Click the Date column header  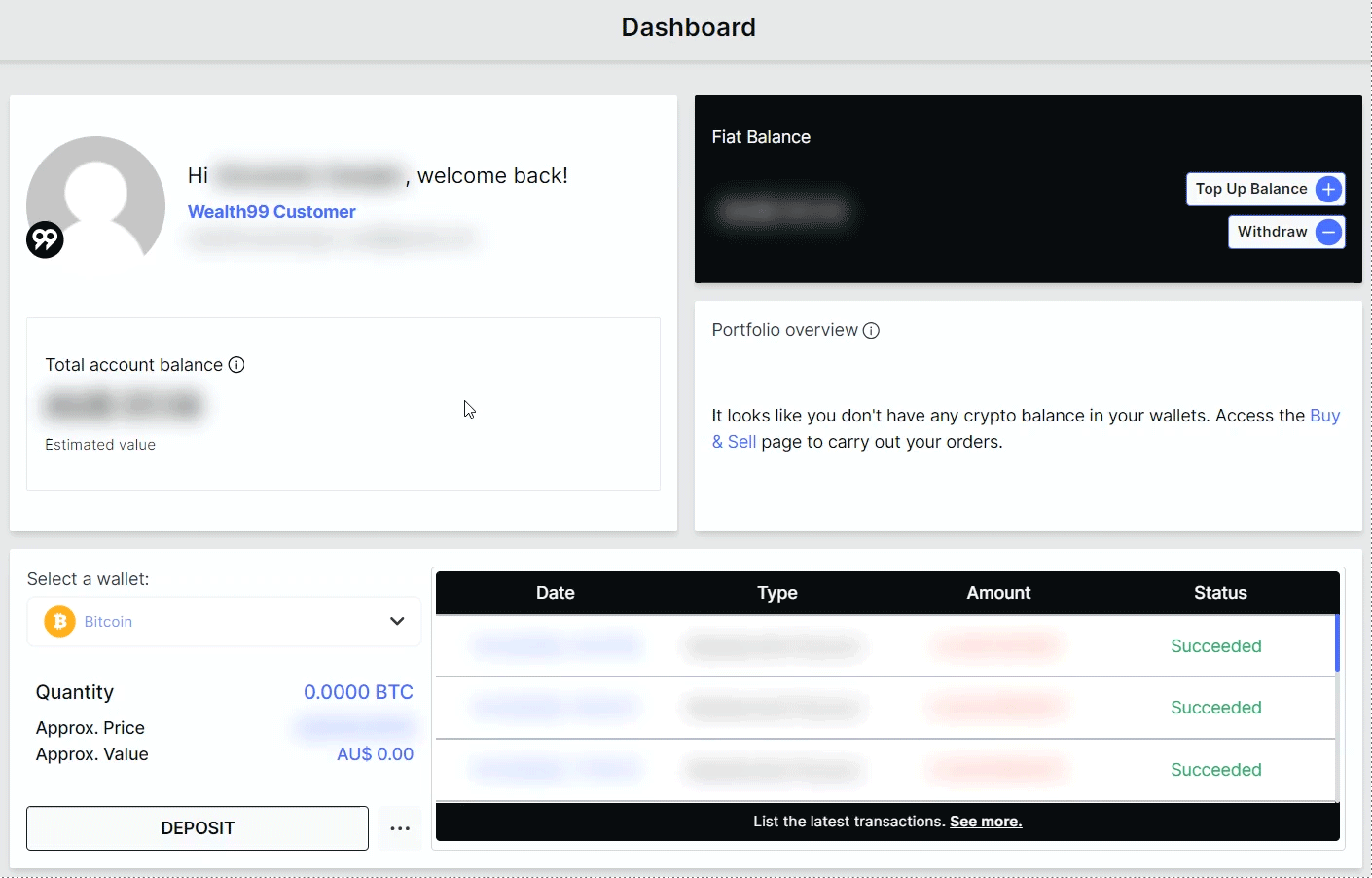tap(555, 593)
